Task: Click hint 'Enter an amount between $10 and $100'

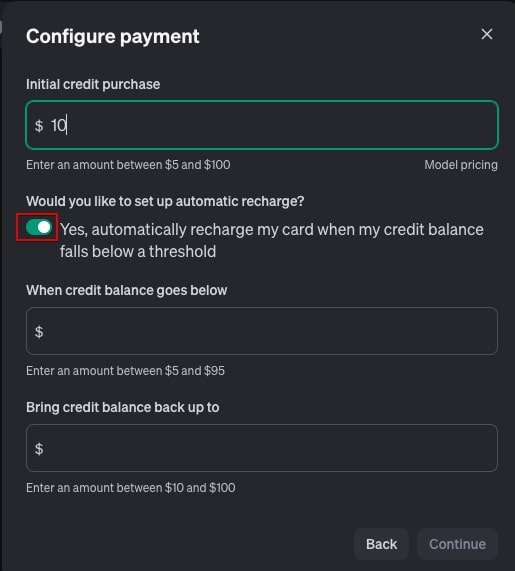Action: coord(130,488)
